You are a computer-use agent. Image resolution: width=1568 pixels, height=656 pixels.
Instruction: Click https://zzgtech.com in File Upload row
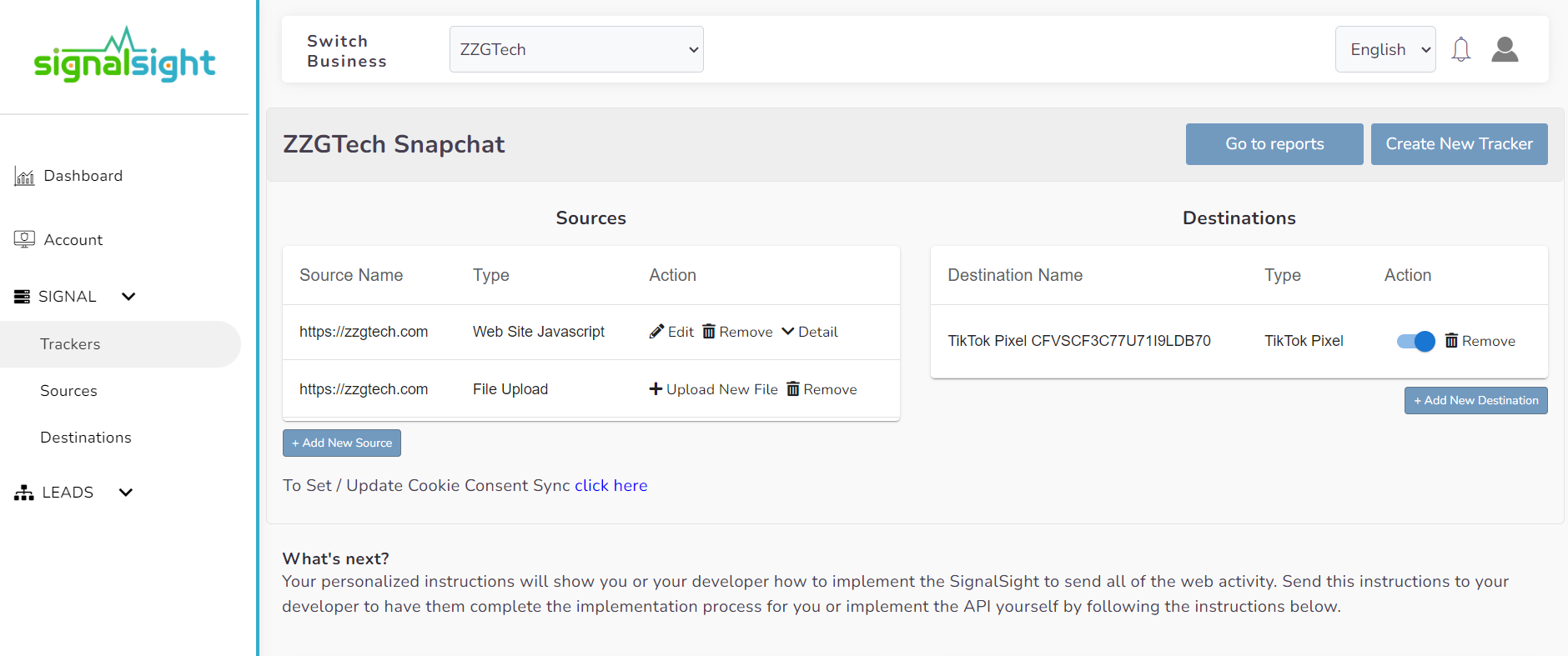coord(364,389)
